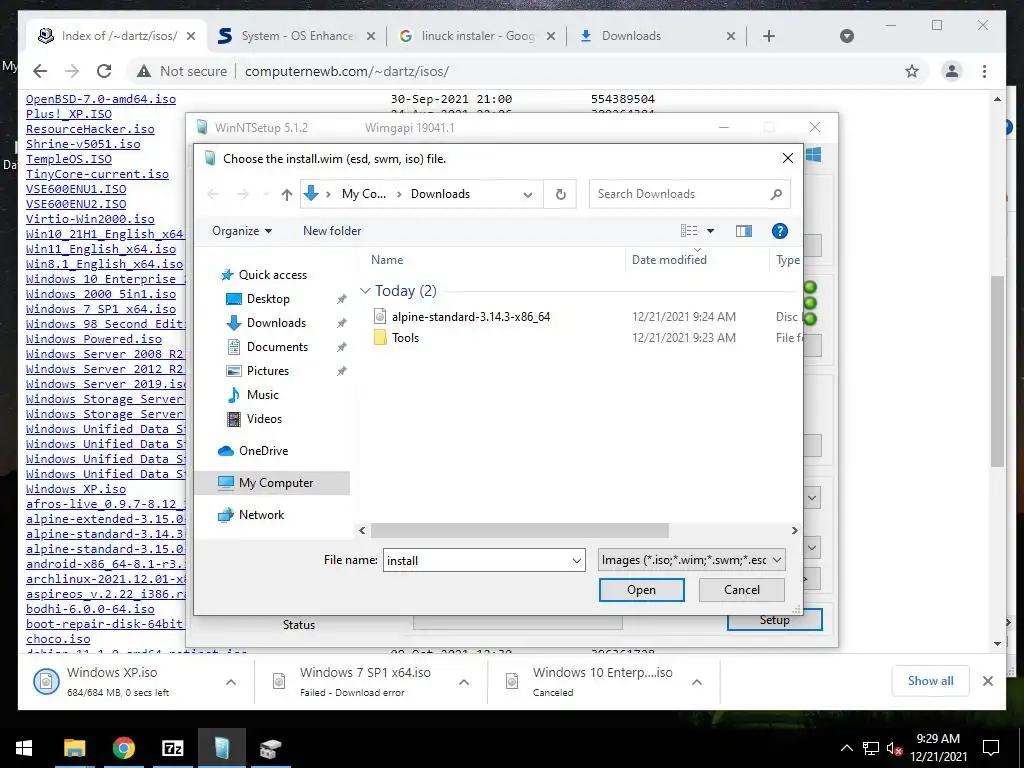The width and height of the screenshot is (1024, 768).
Task: Switch to linuck instaler Google tab
Action: coord(477,36)
